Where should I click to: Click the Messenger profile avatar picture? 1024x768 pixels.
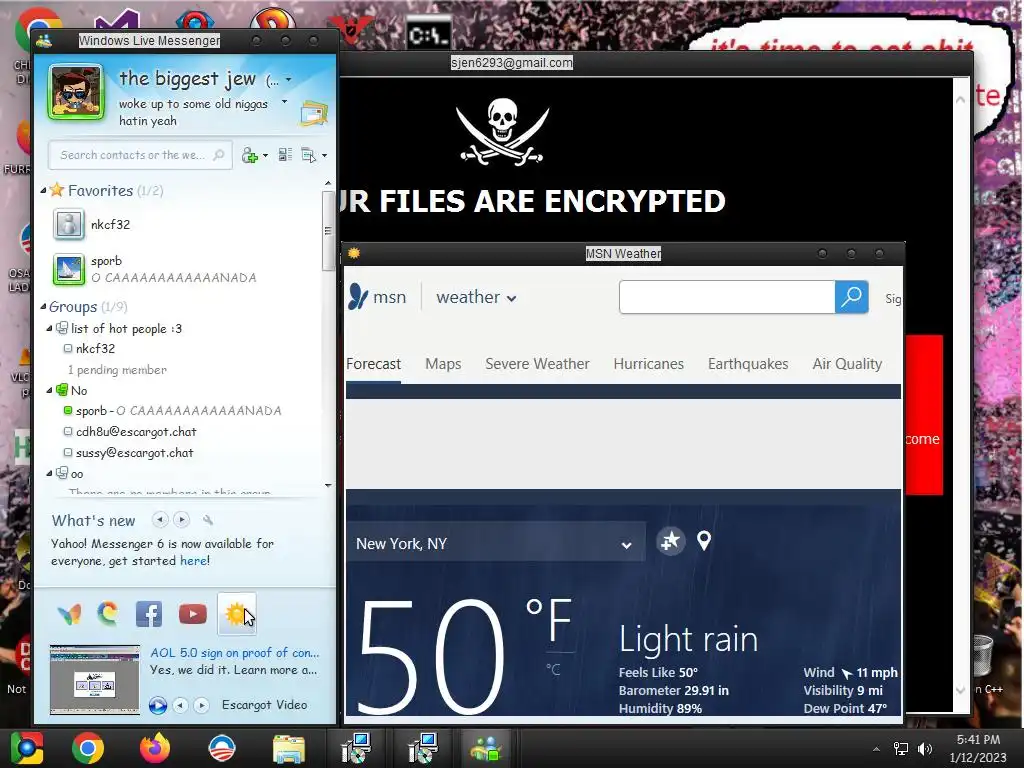coord(76,92)
